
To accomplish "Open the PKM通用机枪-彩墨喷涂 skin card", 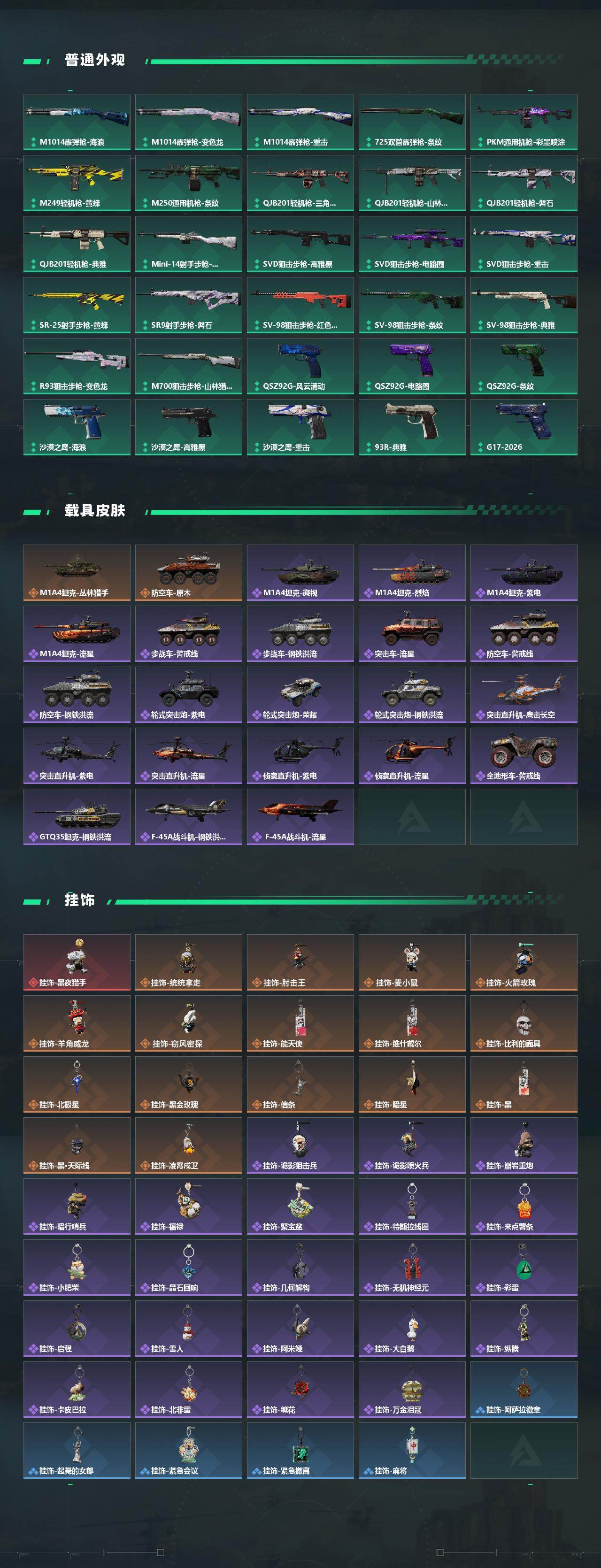I will coord(524,122).
